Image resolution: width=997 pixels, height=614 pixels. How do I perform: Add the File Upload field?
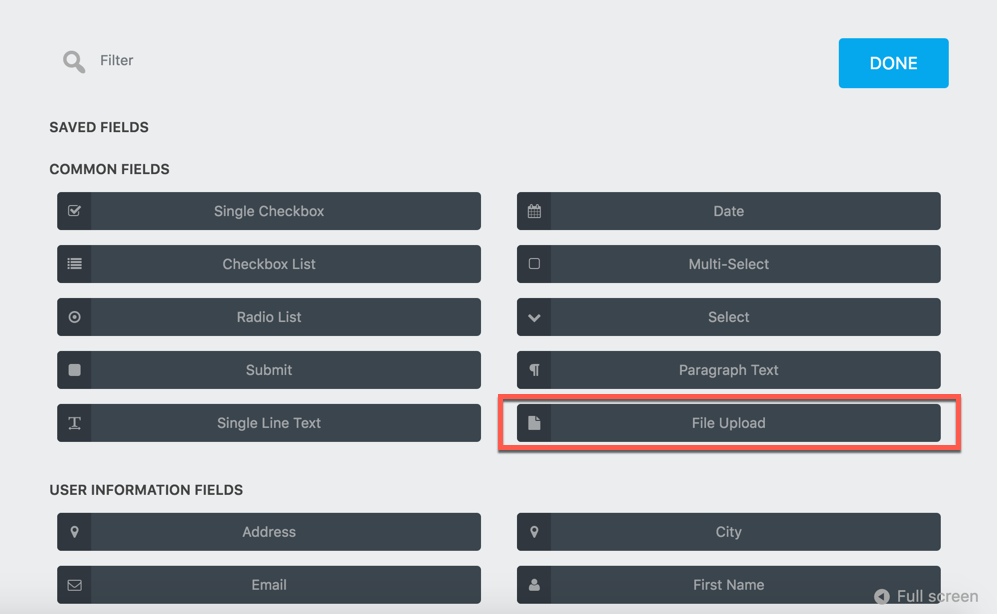click(728, 423)
